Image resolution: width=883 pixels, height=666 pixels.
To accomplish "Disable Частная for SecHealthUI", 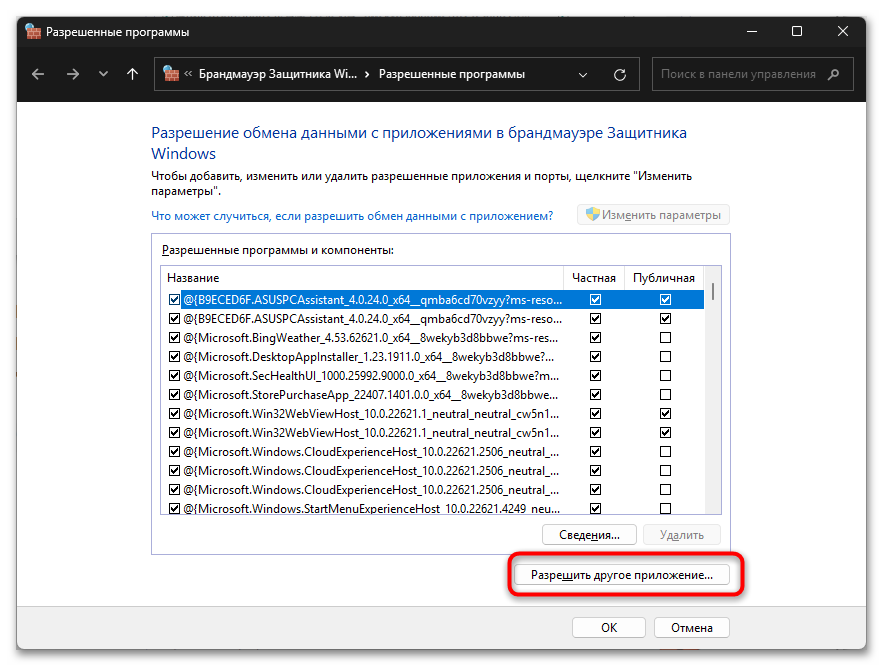I will tap(595, 376).
